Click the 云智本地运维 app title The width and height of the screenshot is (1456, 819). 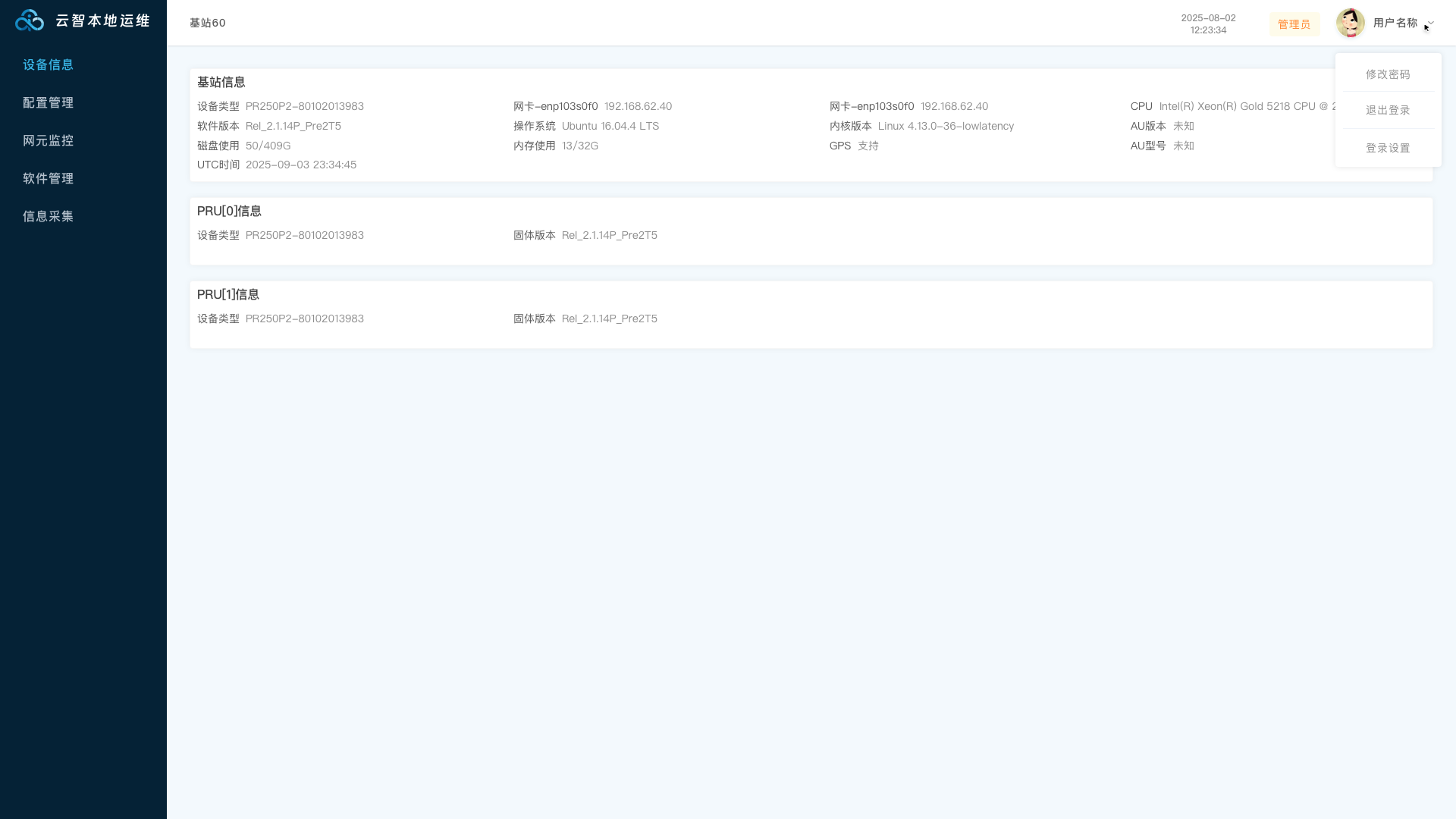[103, 20]
